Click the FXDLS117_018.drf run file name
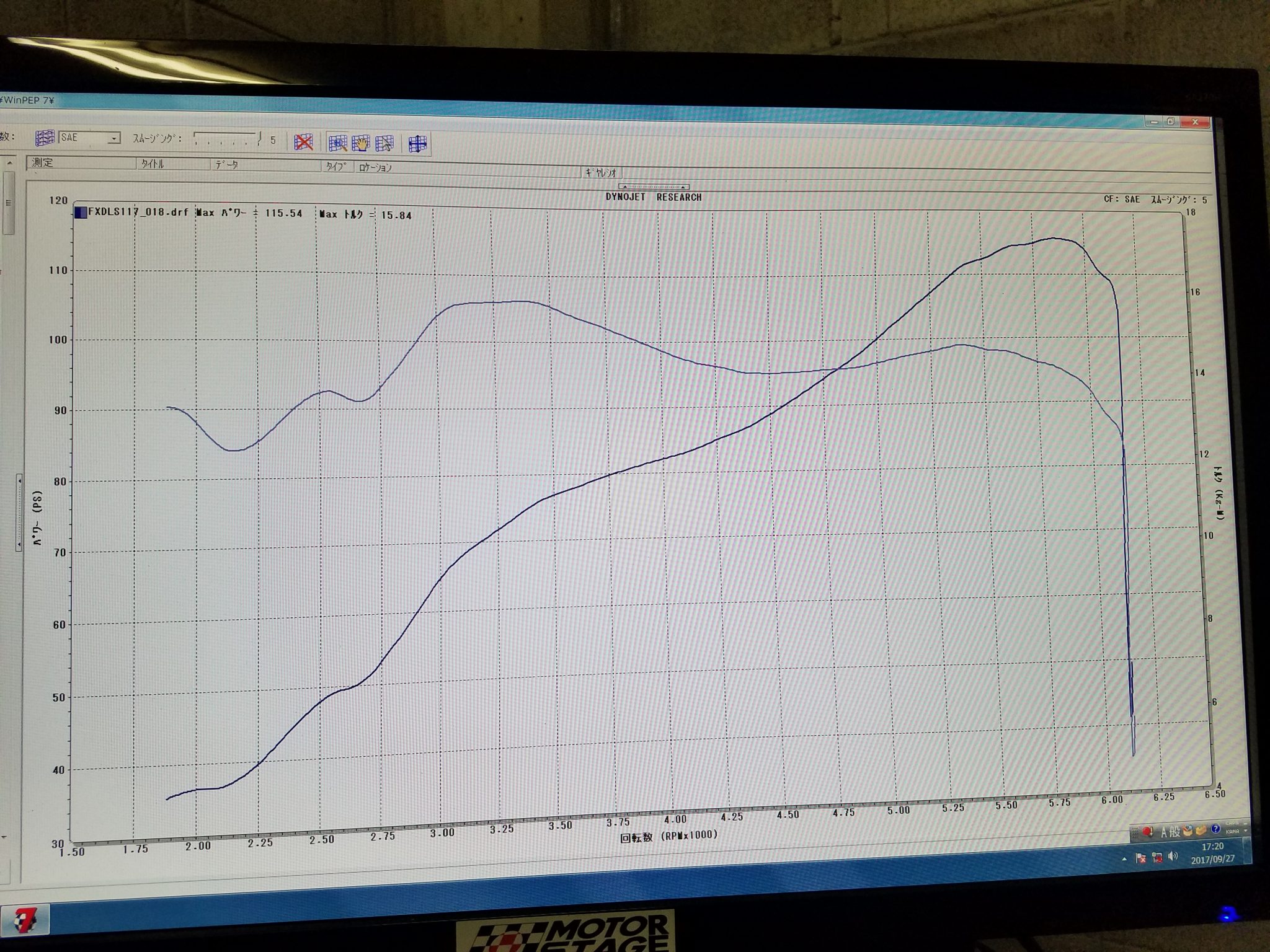The width and height of the screenshot is (1270, 952). pos(138,212)
